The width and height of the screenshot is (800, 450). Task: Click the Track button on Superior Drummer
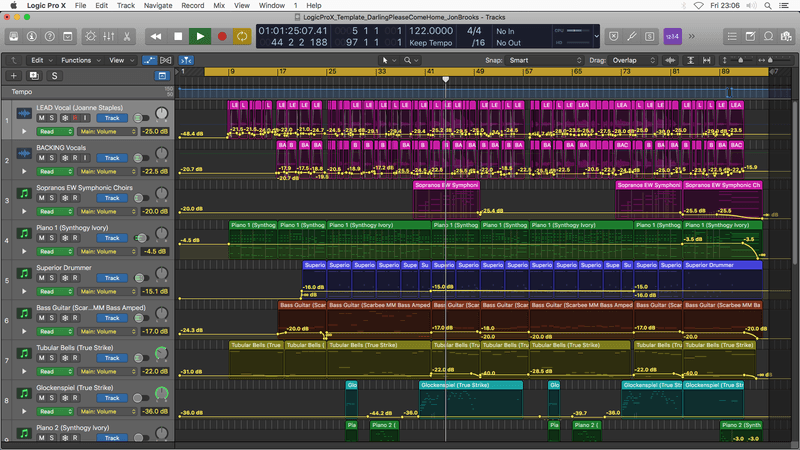click(x=112, y=278)
